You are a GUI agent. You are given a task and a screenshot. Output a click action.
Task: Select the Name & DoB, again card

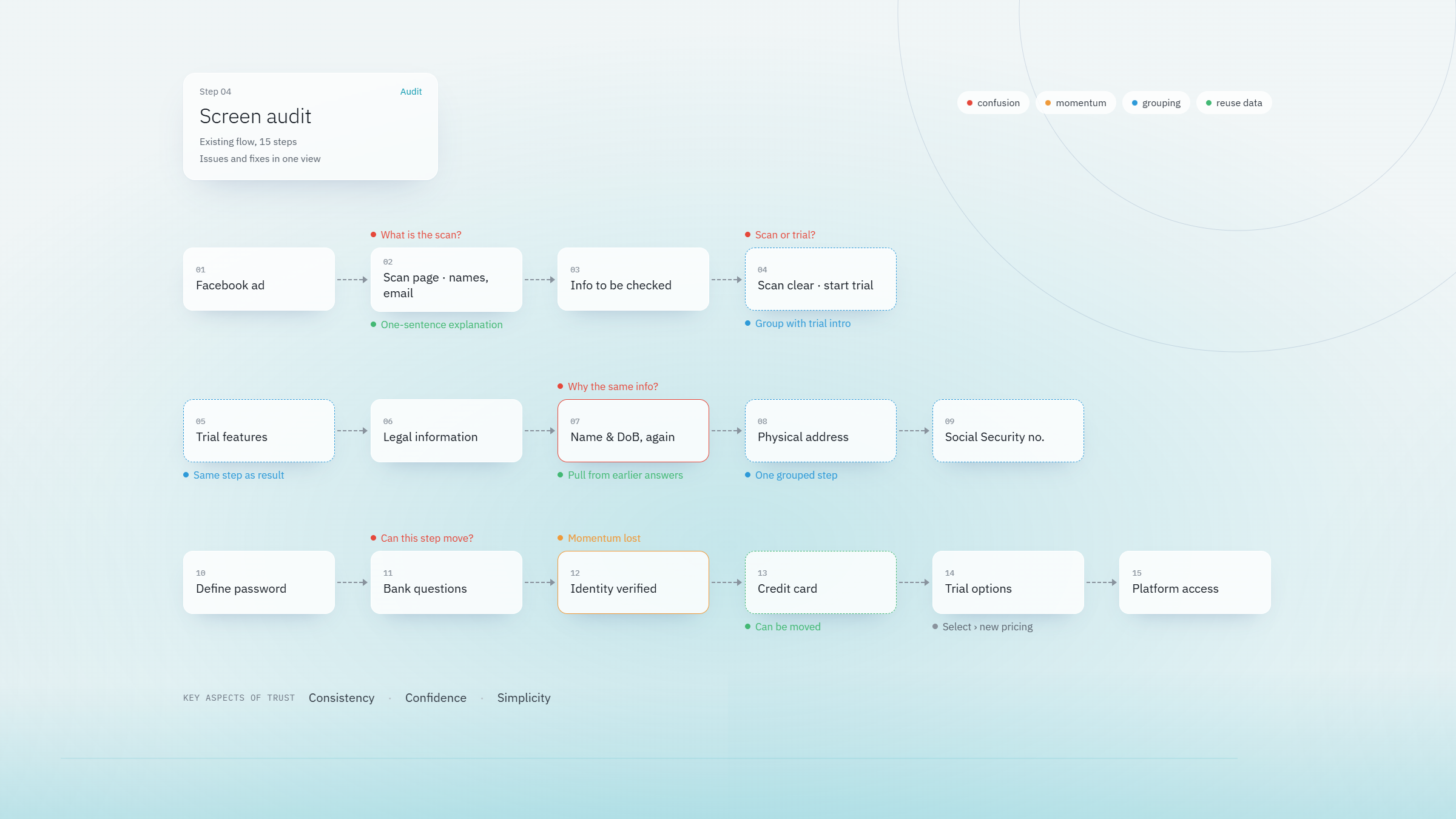(x=633, y=431)
